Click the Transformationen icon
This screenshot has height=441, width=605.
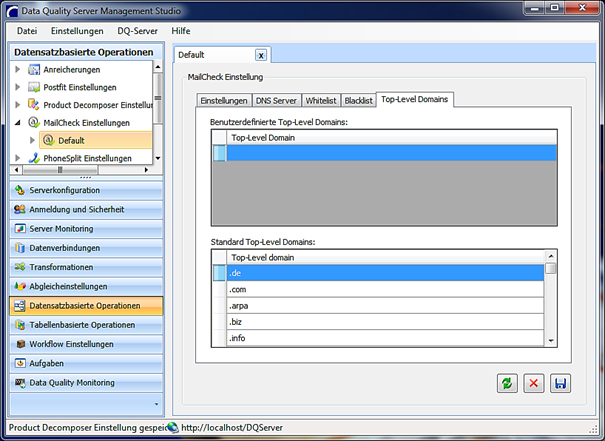20,267
